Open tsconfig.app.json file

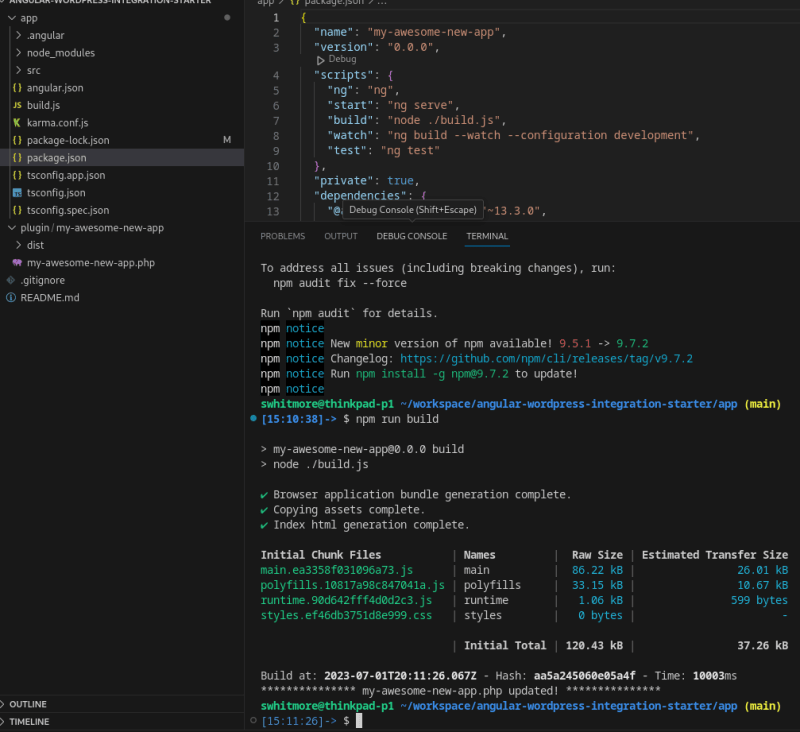pyautogui.click(x=66, y=175)
